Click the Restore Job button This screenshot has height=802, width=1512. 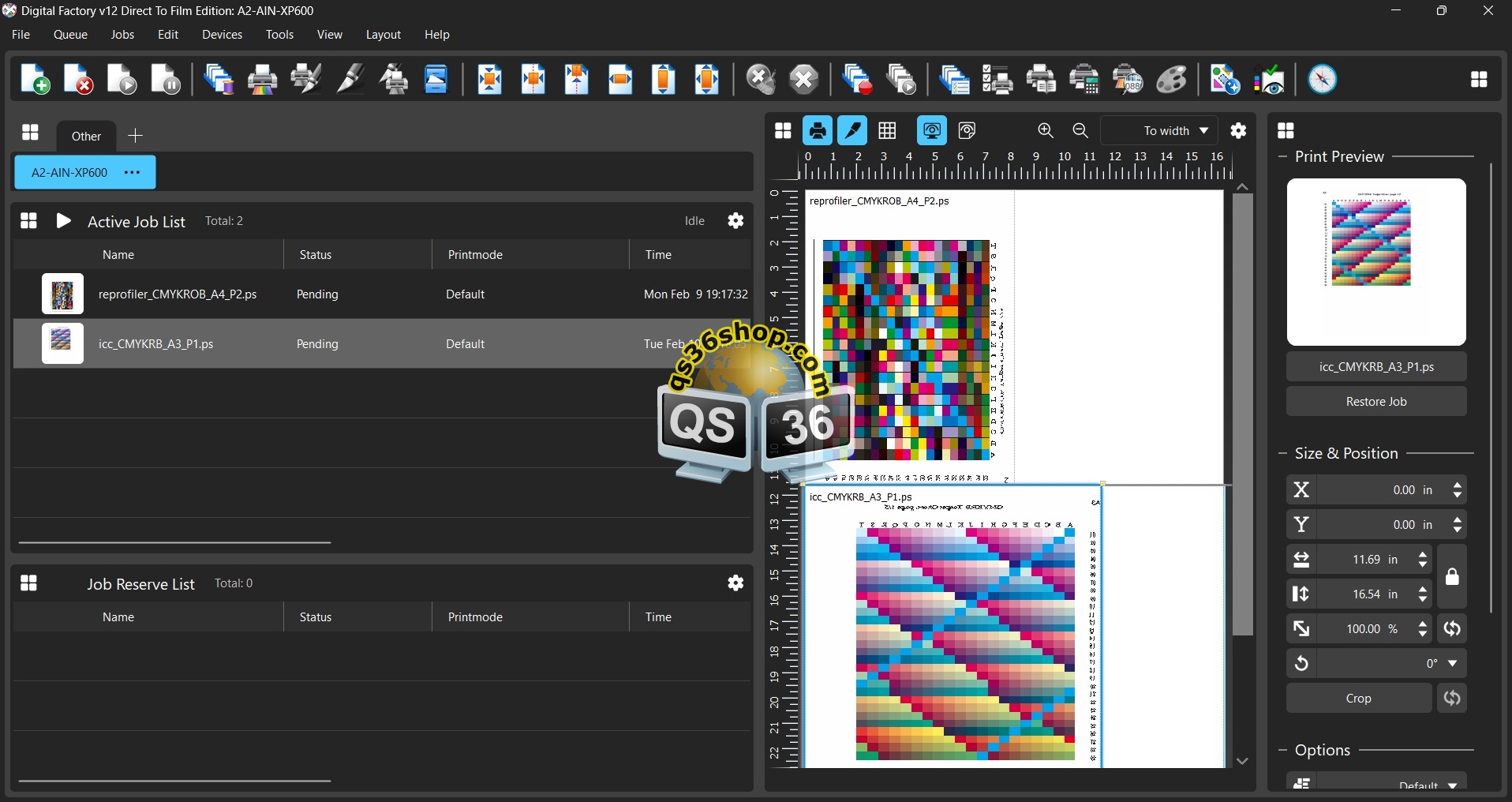coord(1376,402)
